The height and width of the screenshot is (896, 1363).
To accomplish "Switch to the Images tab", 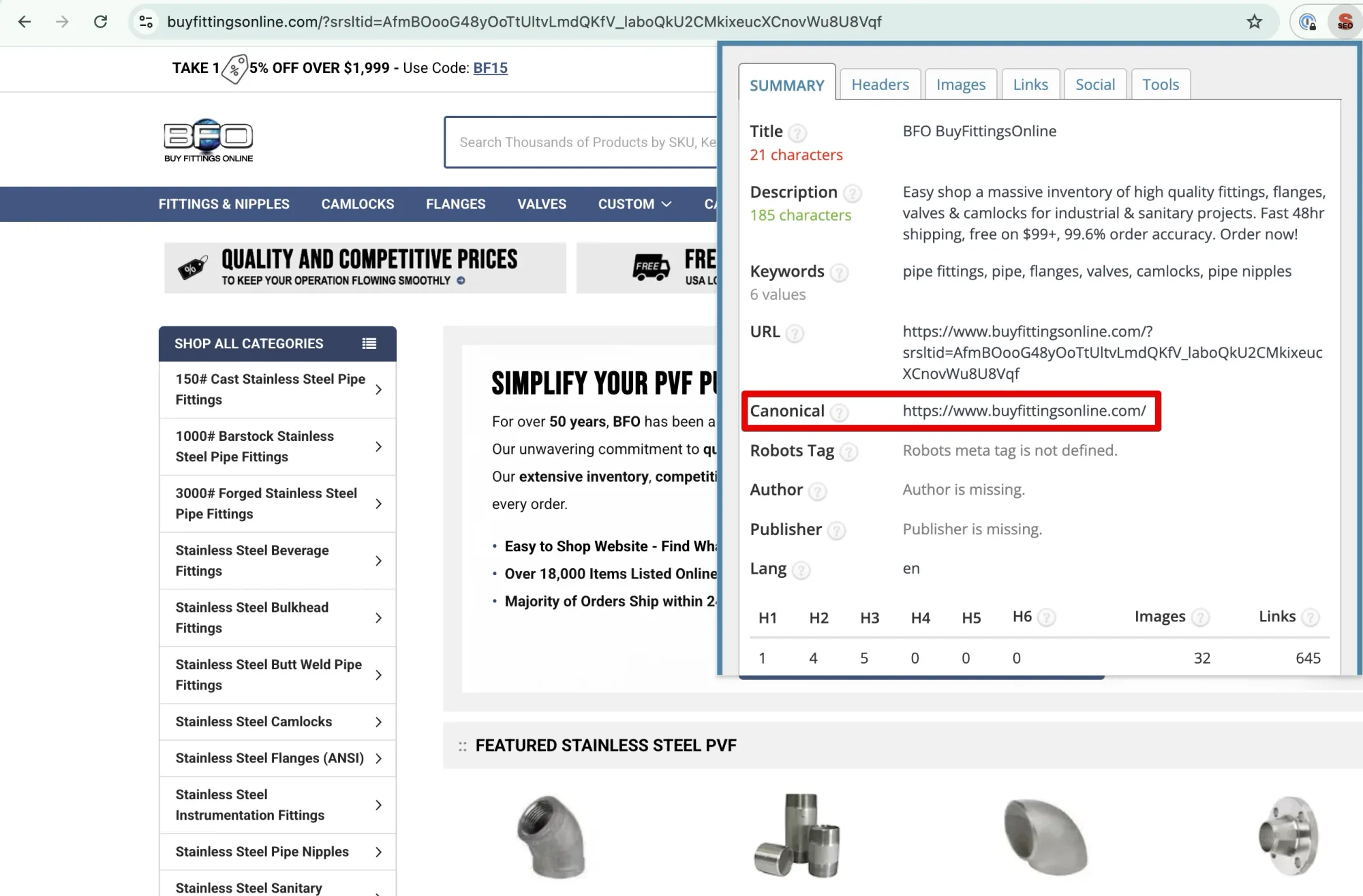I will 961,84.
